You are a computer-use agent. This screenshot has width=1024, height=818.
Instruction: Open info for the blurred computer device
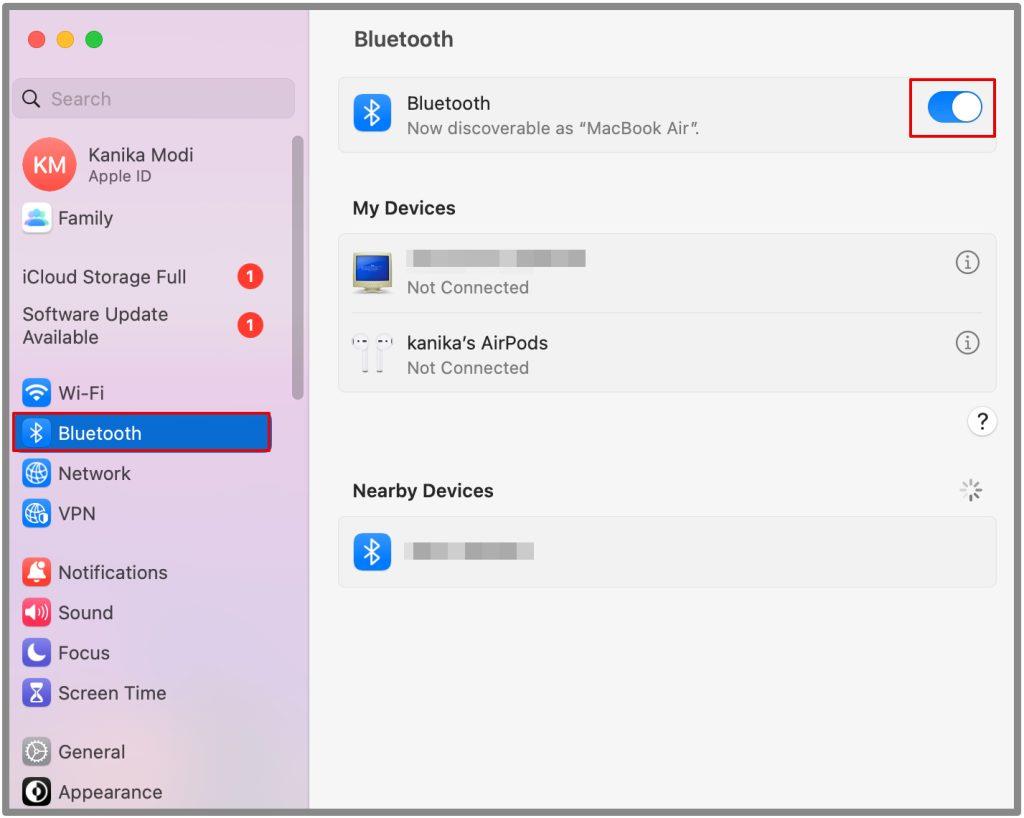(967, 262)
